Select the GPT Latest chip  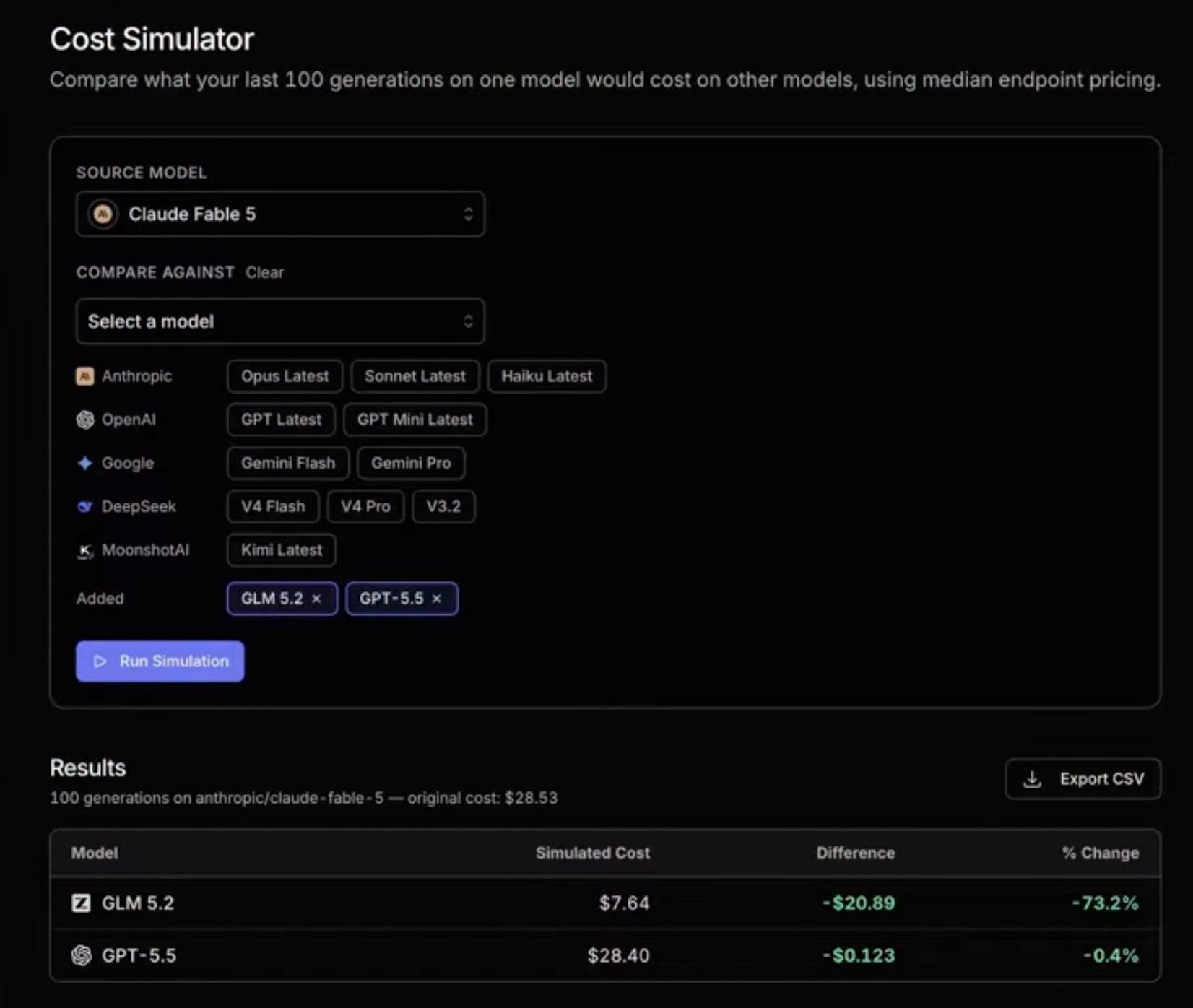281,420
